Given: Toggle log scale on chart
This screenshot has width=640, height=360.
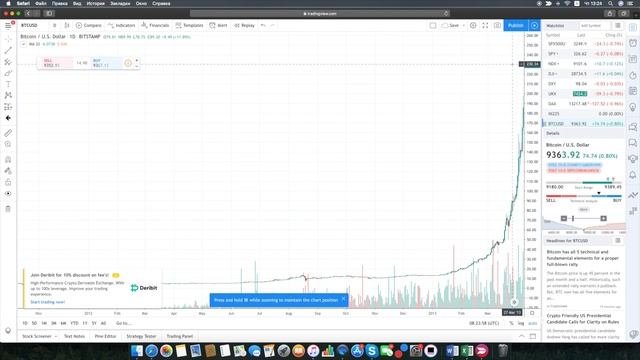Looking at the screenshot, I should [521, 323].
